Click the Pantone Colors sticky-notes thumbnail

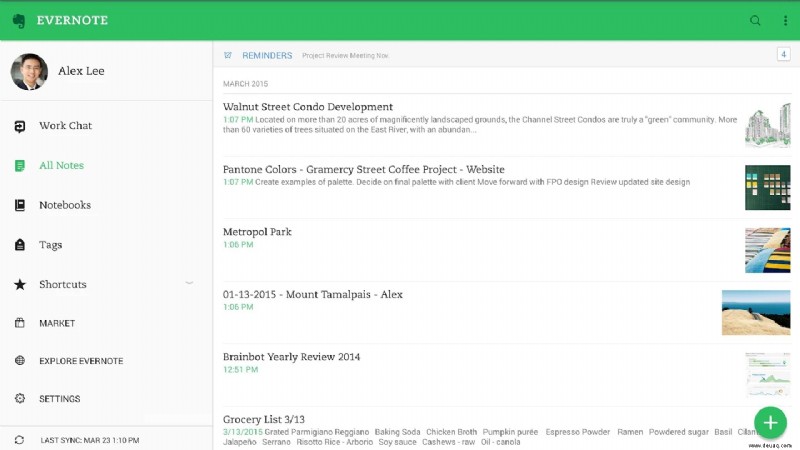click(768, 187)
